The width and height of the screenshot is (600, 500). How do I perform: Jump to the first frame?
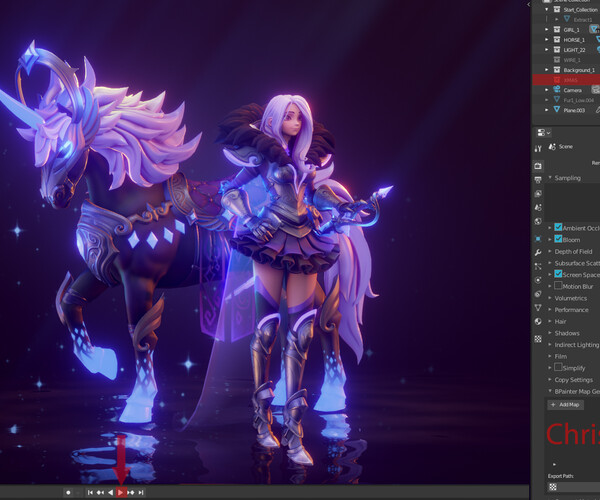[90, 492]
